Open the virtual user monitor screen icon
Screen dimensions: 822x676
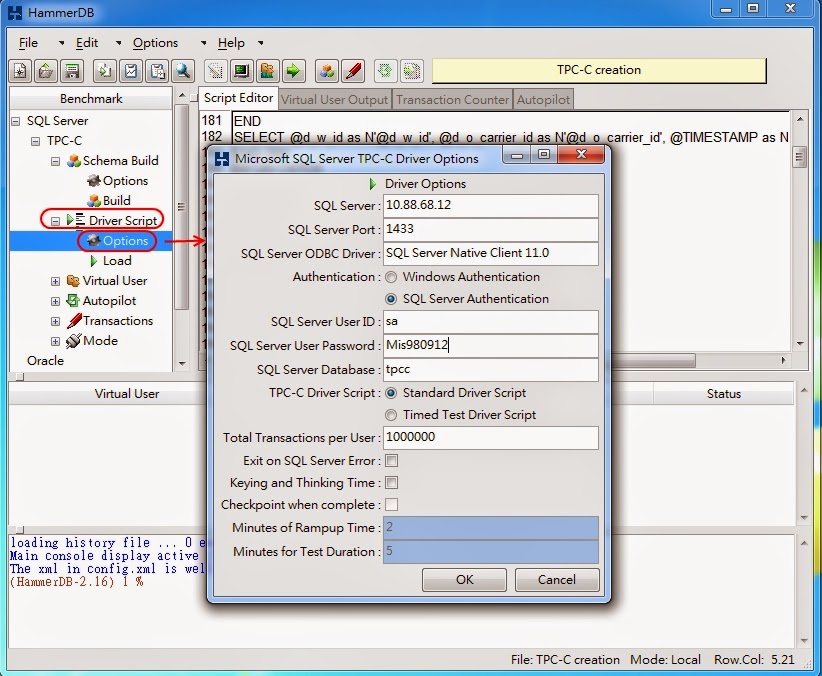[x=240, y=70]
